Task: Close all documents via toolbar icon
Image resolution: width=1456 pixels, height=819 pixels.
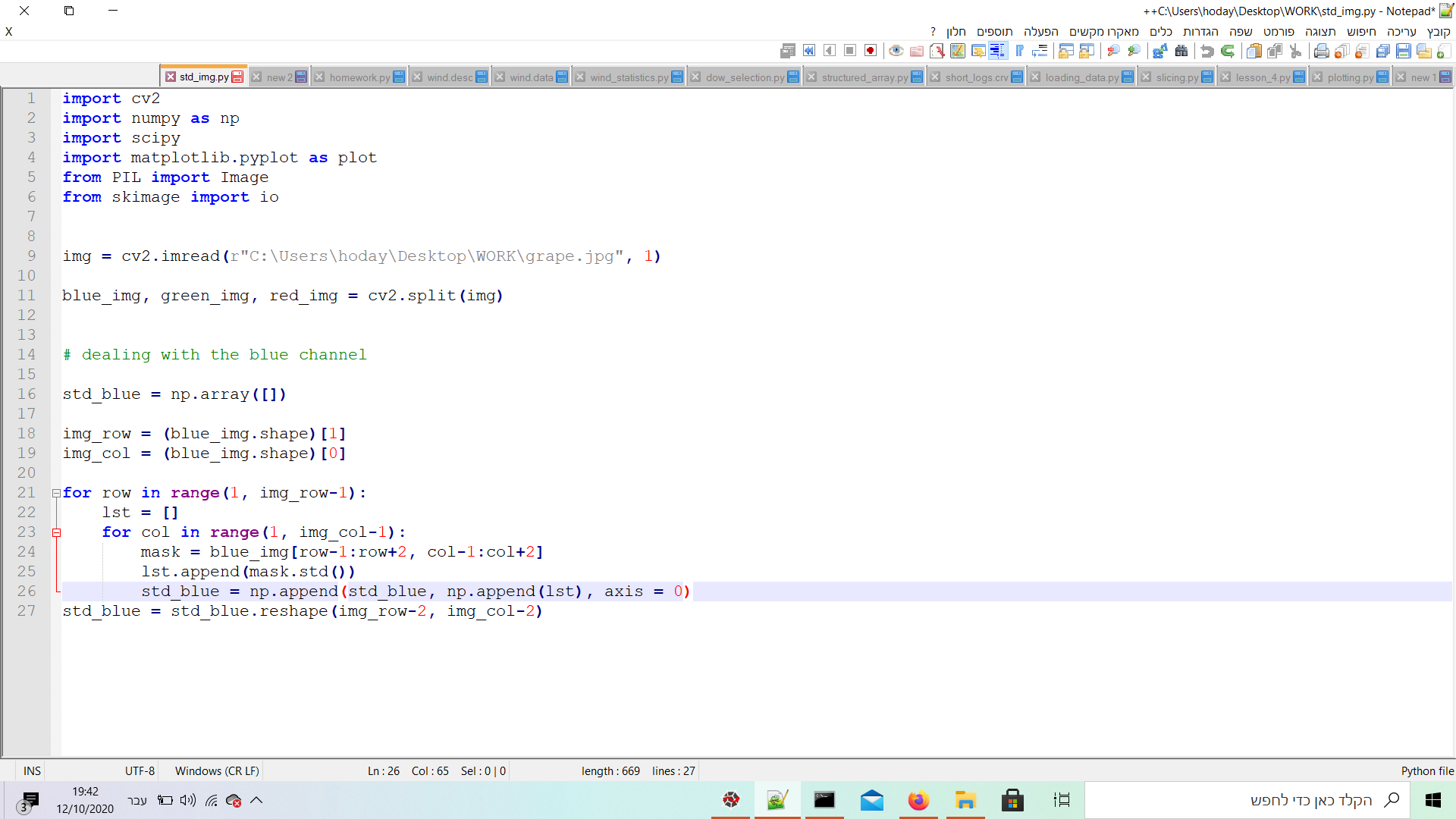Action: (x=1342, y=51)
